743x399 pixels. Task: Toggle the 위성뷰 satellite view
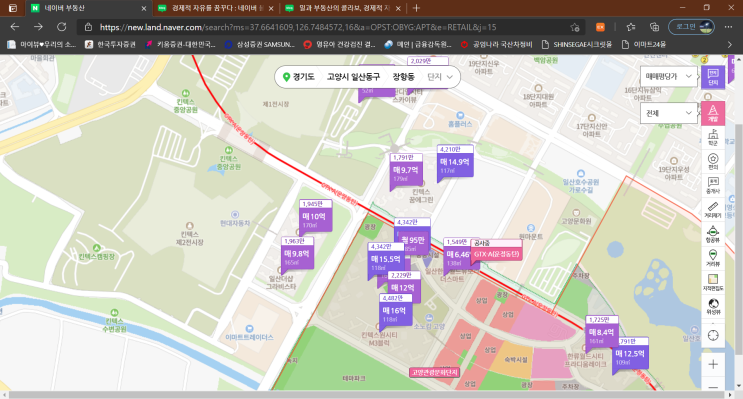pyautogui.click(x=713, y=307)
